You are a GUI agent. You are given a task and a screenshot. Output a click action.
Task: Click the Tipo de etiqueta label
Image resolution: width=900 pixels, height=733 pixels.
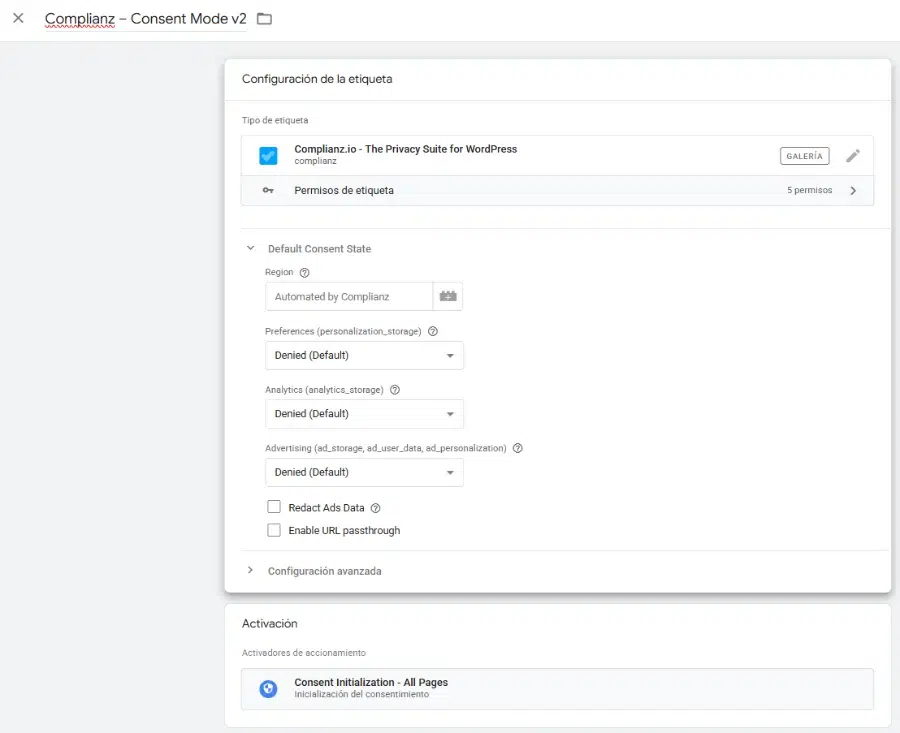(275, 121)
